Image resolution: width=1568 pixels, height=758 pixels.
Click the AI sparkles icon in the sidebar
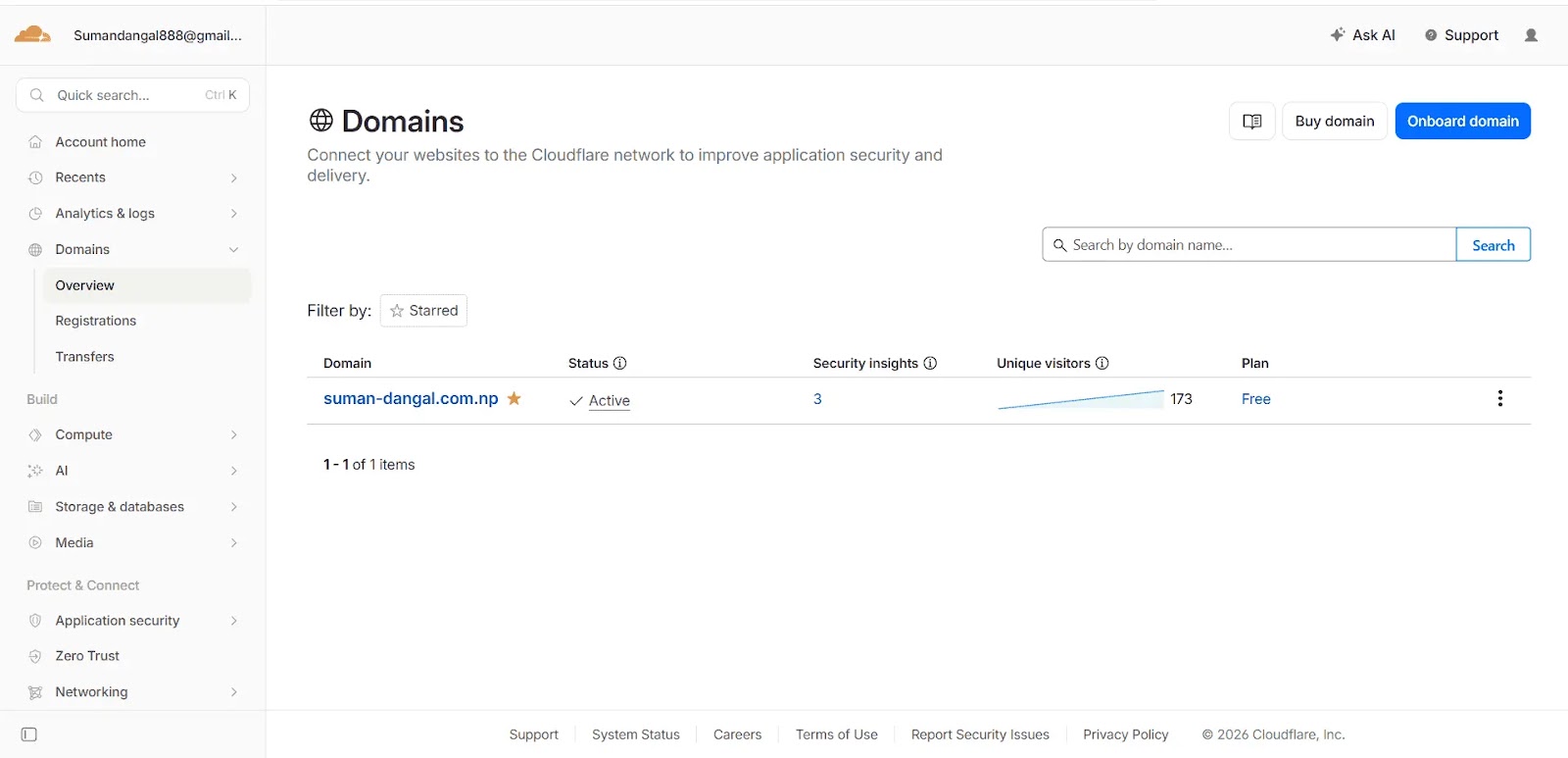35,471
